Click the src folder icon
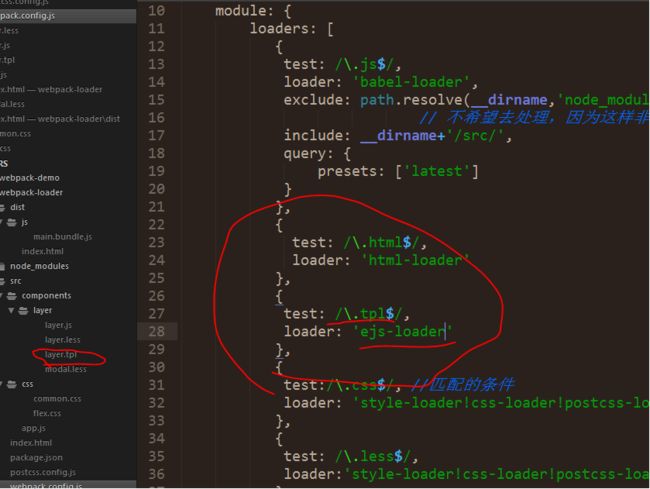 [2, 281]
